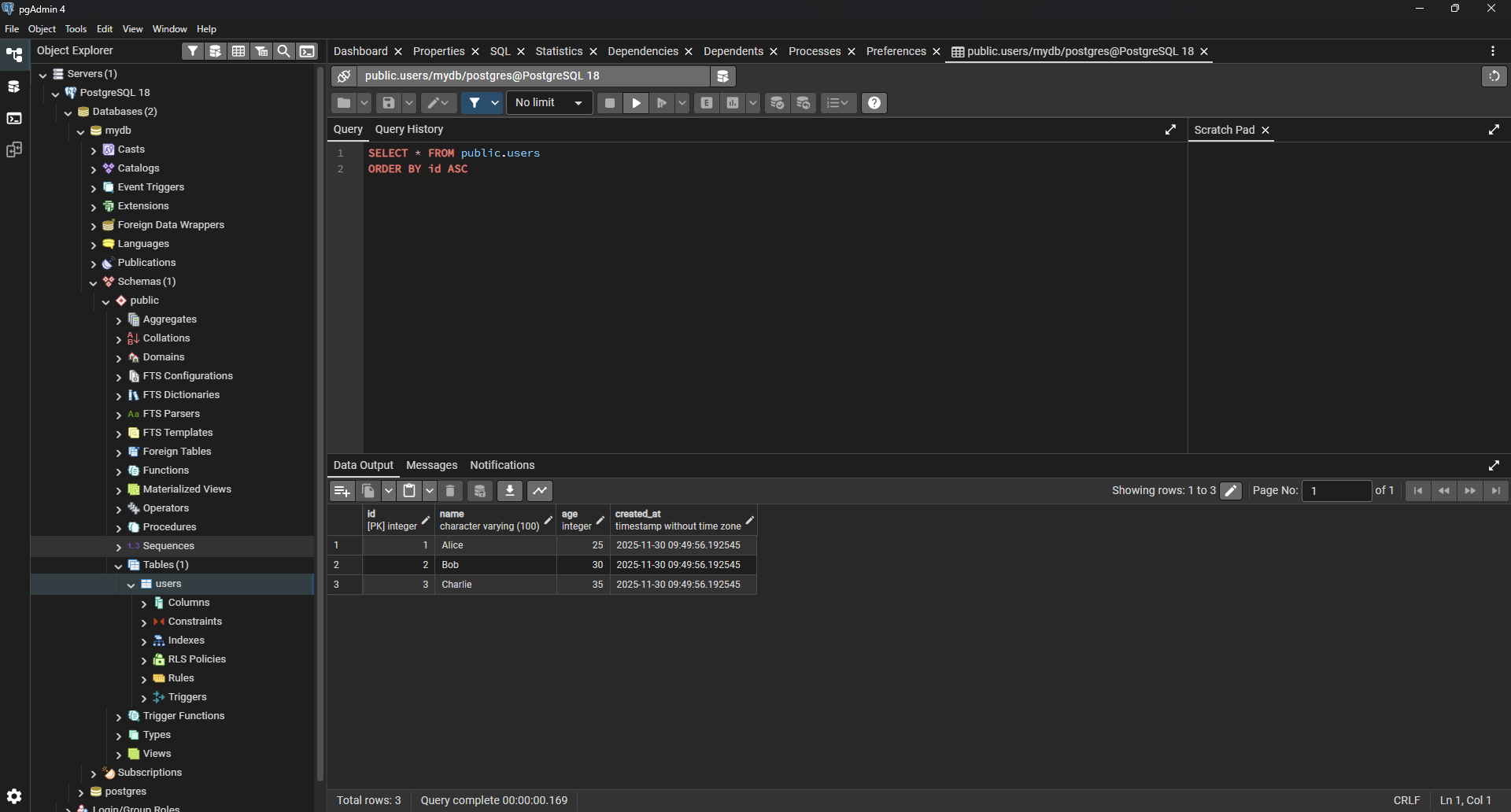Click the Graph Visualiser icon

point(540,491)
